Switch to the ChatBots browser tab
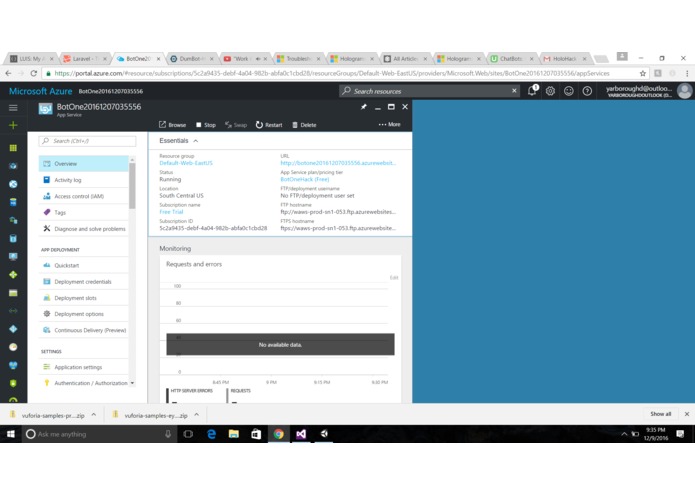The image size is (695, 494). click(511, 58)
